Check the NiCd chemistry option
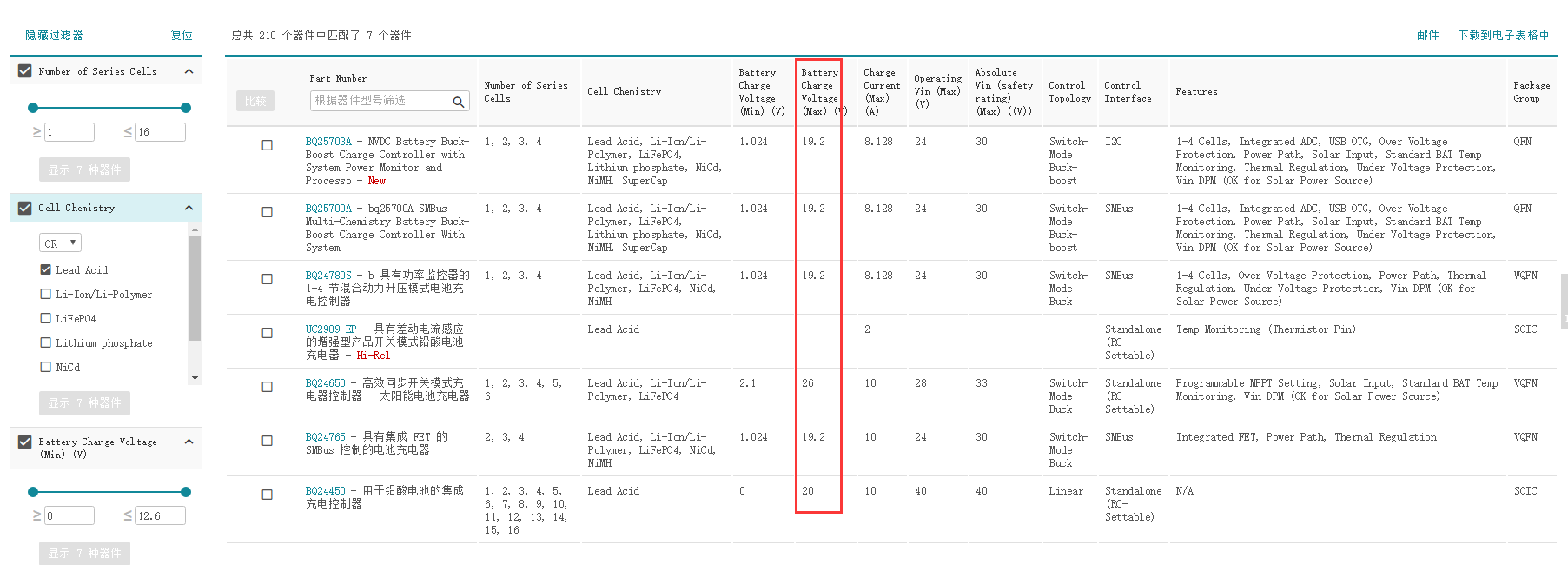The image size is (1568, 565). (x=46, y=367)
